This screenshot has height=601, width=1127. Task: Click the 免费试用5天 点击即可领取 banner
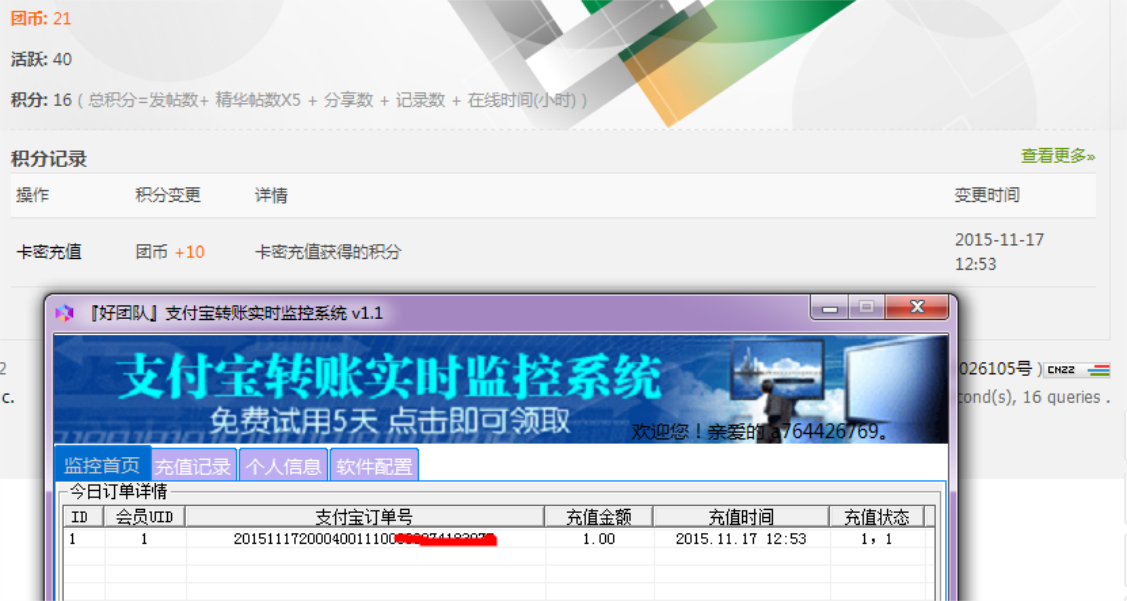tap(390, 421)
